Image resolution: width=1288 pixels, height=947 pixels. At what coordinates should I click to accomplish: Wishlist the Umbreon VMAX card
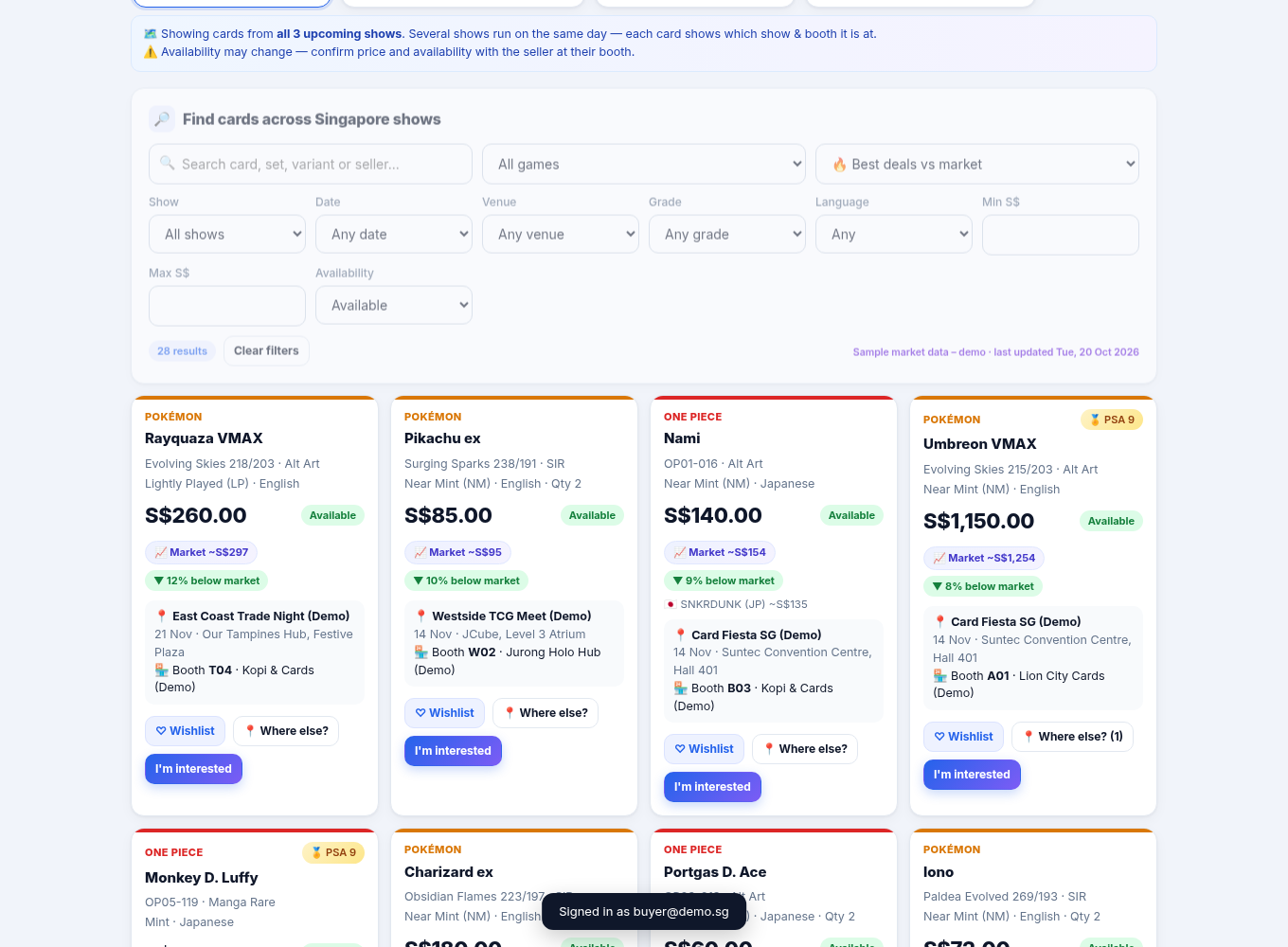(x=963, y=737)
